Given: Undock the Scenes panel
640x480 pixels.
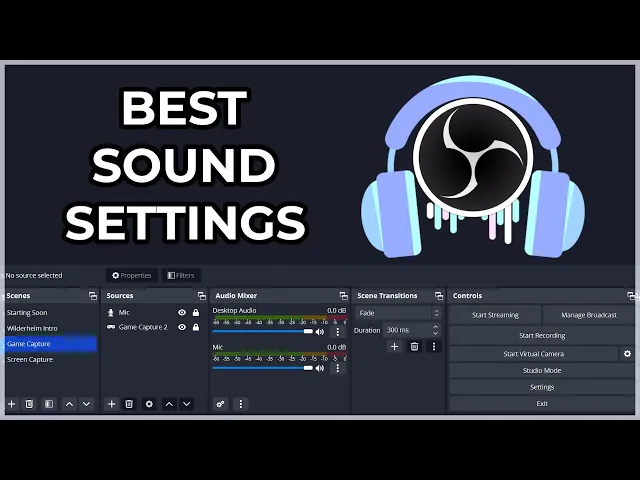Looking at the screenshot, I should [93, 296].
